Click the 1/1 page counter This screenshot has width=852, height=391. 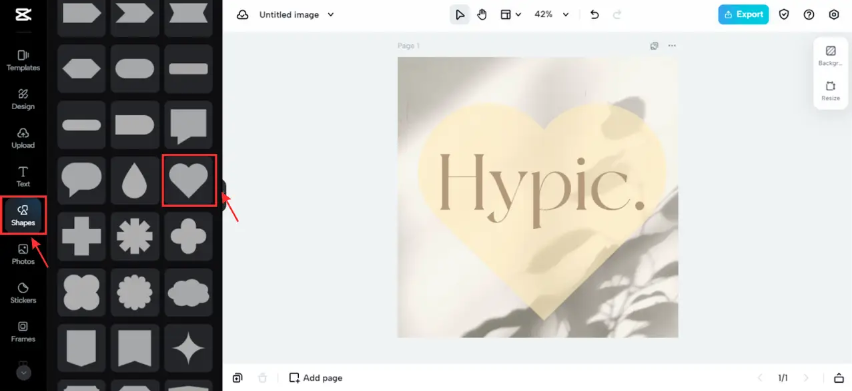point(783,377)
